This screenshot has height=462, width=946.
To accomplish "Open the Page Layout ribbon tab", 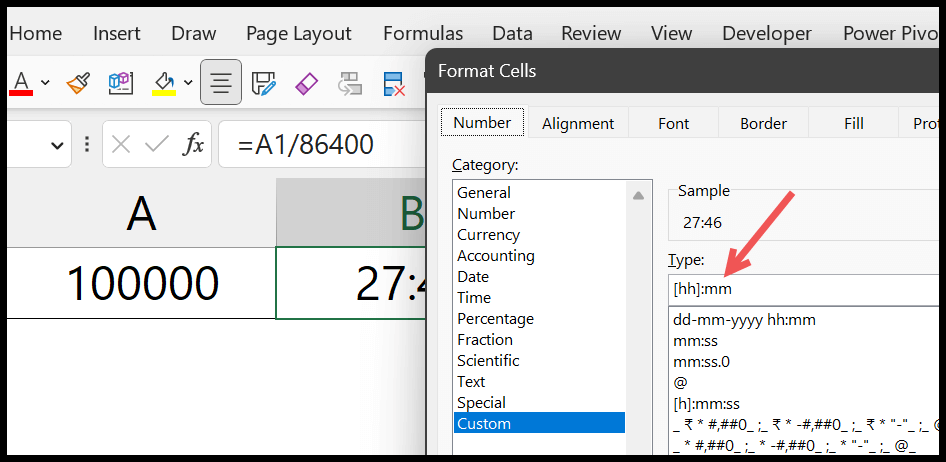I will click(299, 33).
